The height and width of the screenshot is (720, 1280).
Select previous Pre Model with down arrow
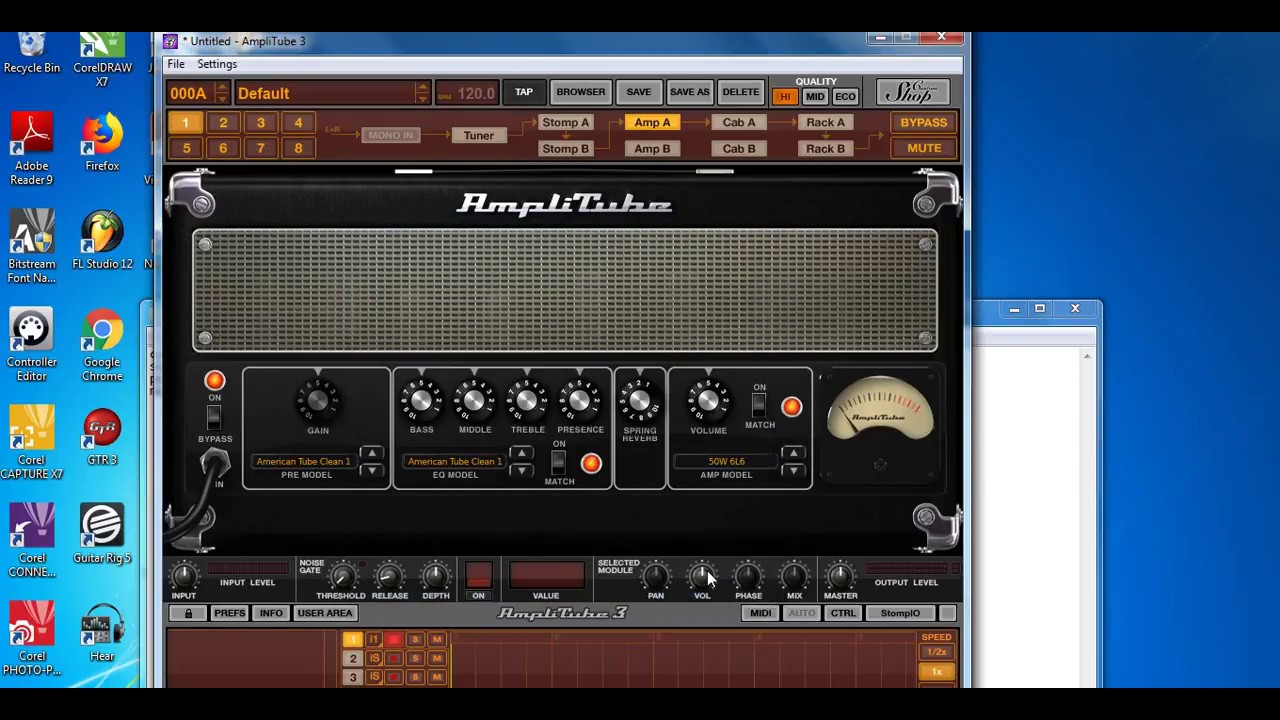click(371, 470)
